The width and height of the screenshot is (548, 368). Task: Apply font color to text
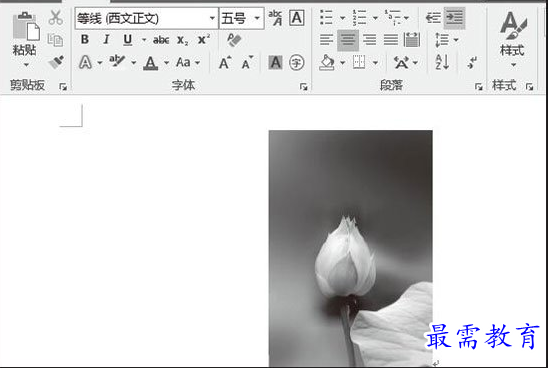pos(151,63)
